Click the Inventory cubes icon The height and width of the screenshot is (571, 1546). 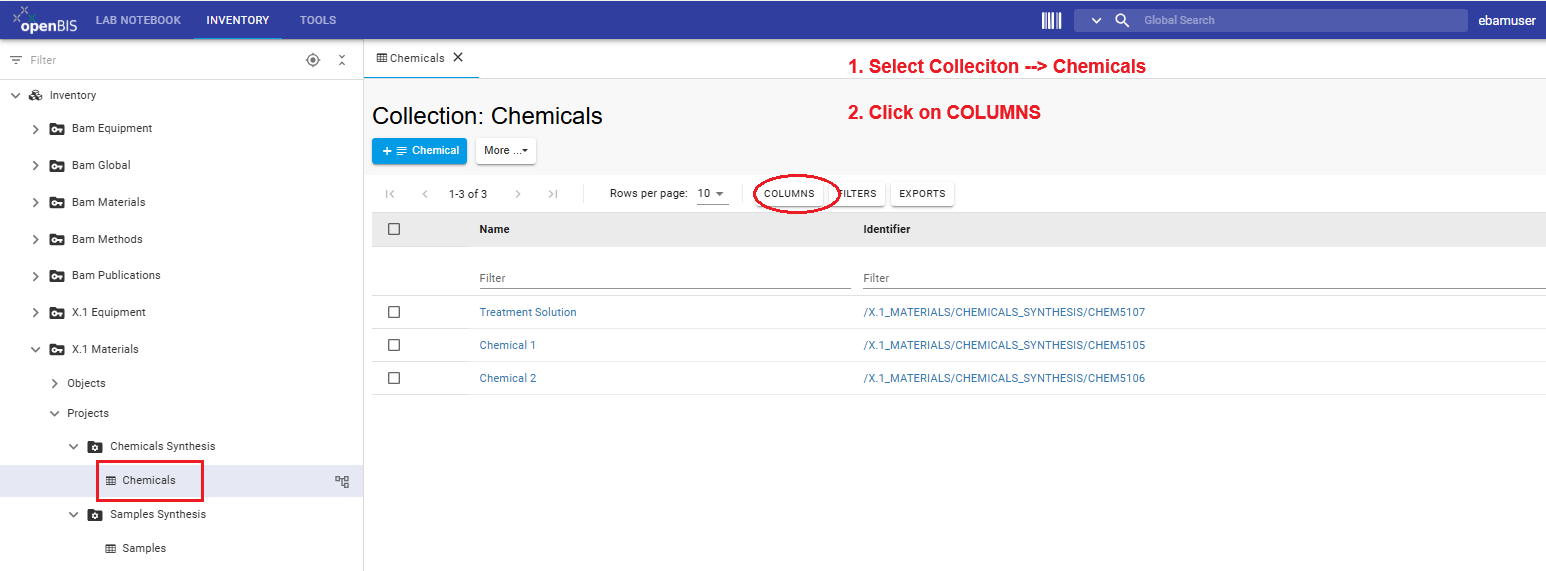[36, 95]
